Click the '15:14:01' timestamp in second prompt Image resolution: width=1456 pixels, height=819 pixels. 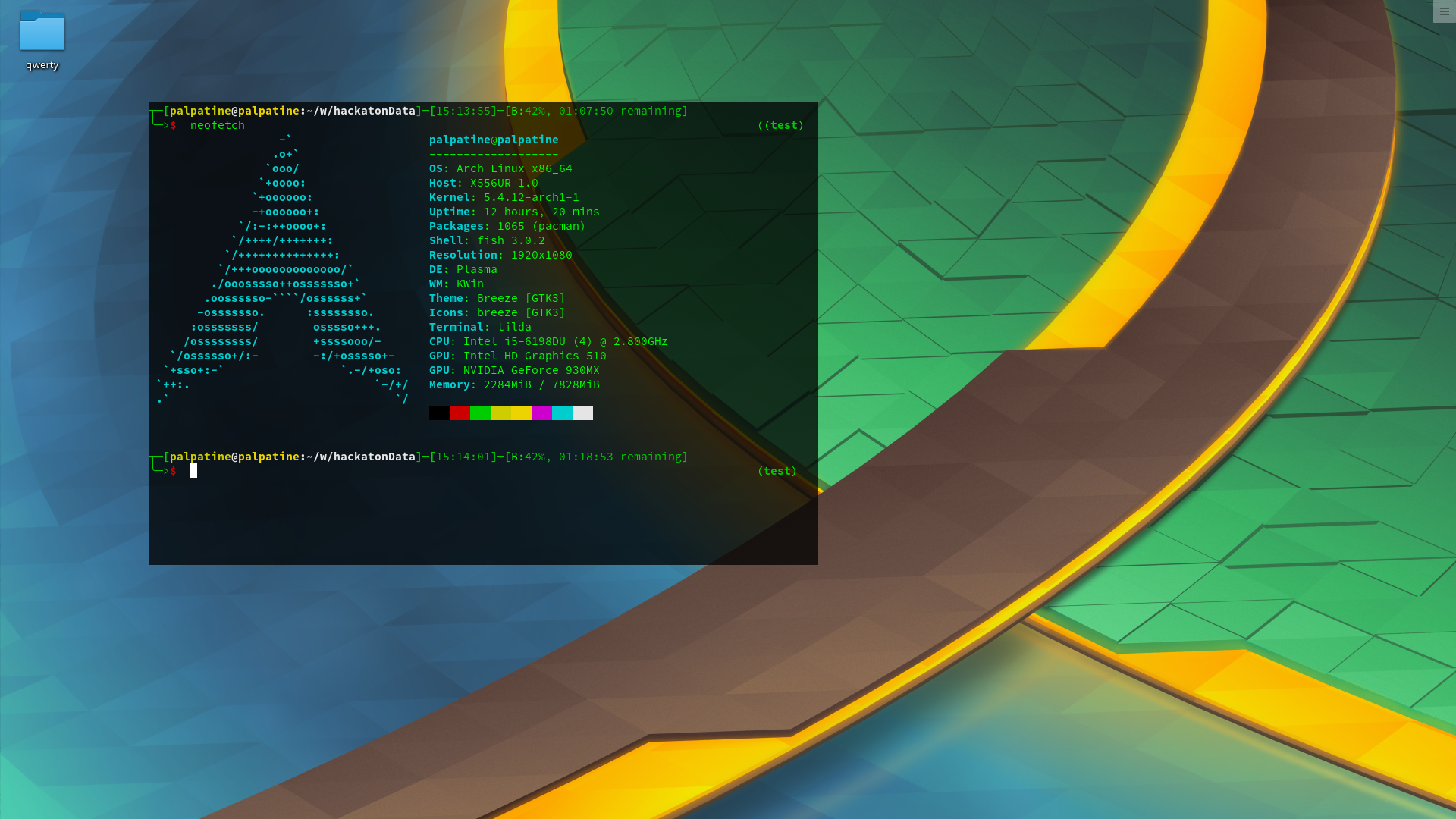tap(463, 457)
